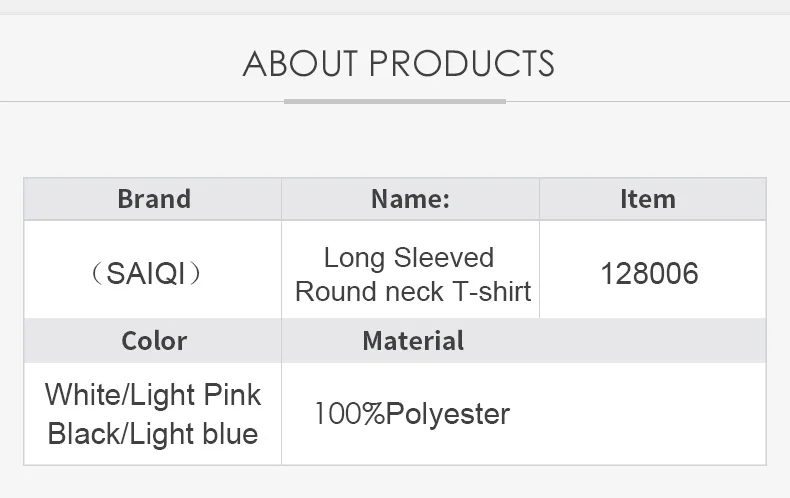Click the word PRODUCTS in the title

461,63
